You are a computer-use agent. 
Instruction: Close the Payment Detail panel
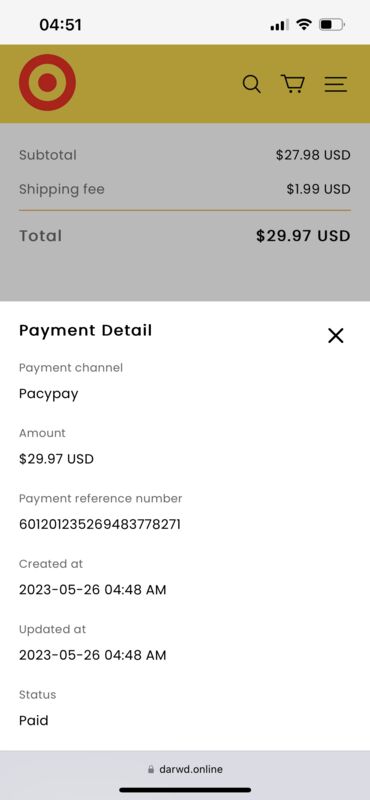pyautogui.click(x=336, y=335)
